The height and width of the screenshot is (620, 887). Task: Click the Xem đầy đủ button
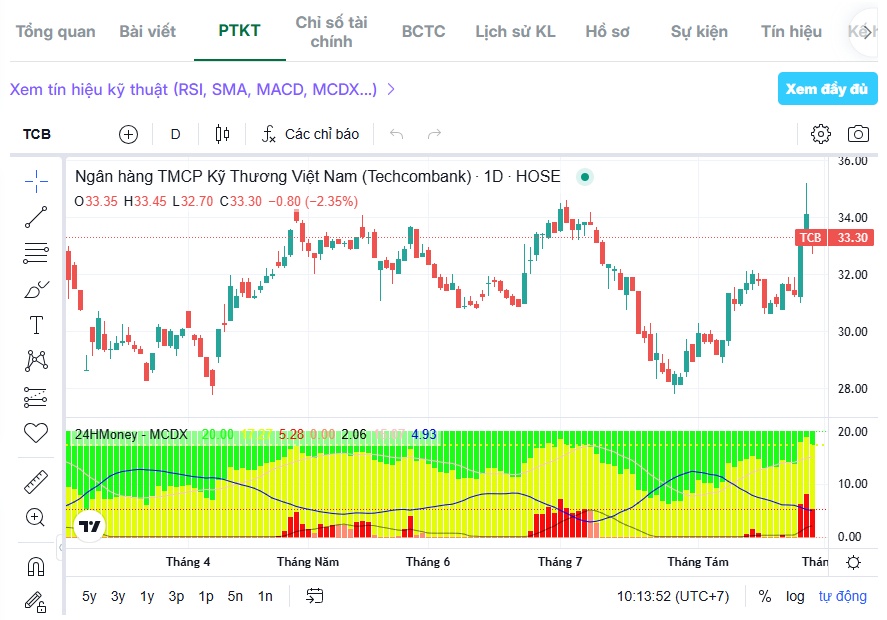click(x=827, y=89)
